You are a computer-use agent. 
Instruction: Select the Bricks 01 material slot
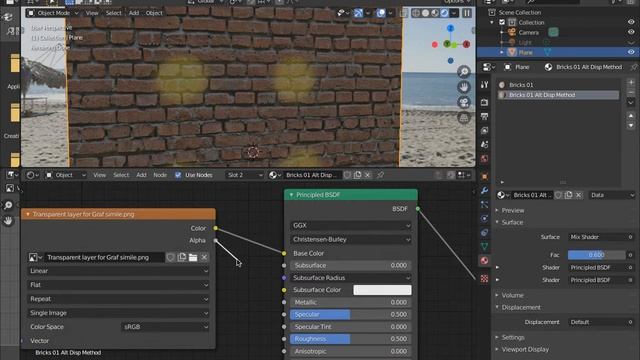[558, 85]
